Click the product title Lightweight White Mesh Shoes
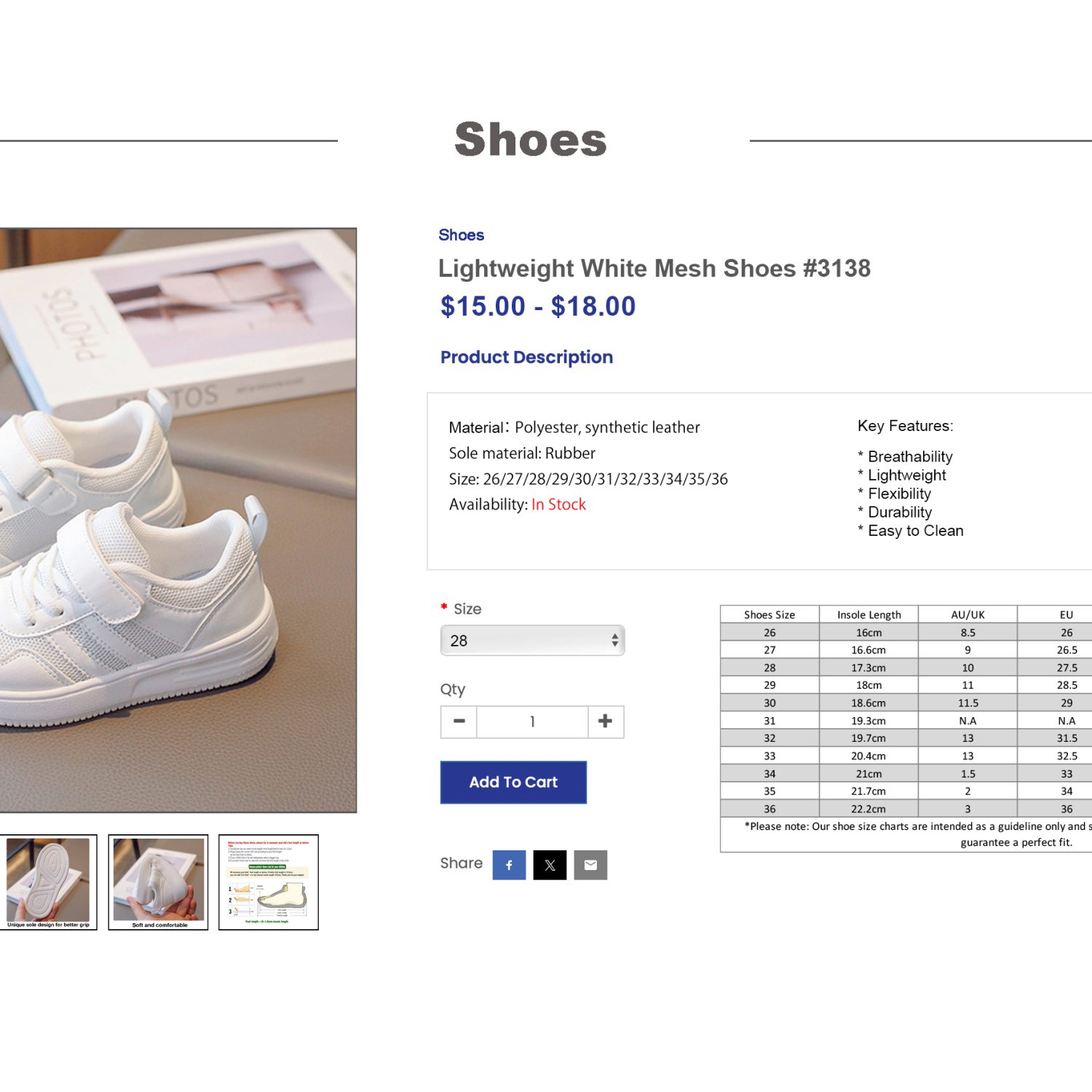Screen dimensions: 1092x1092 654,268
